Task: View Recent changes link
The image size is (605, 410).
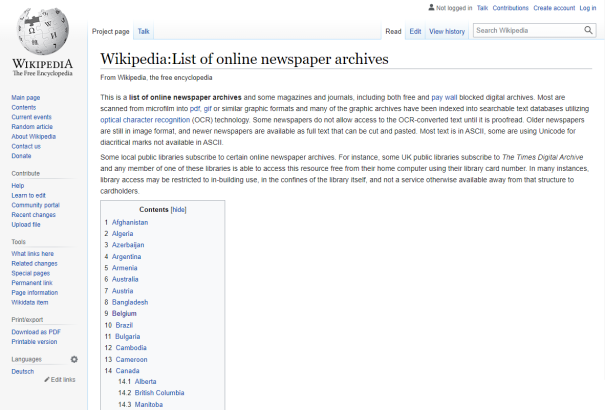Action: point(34,214)
